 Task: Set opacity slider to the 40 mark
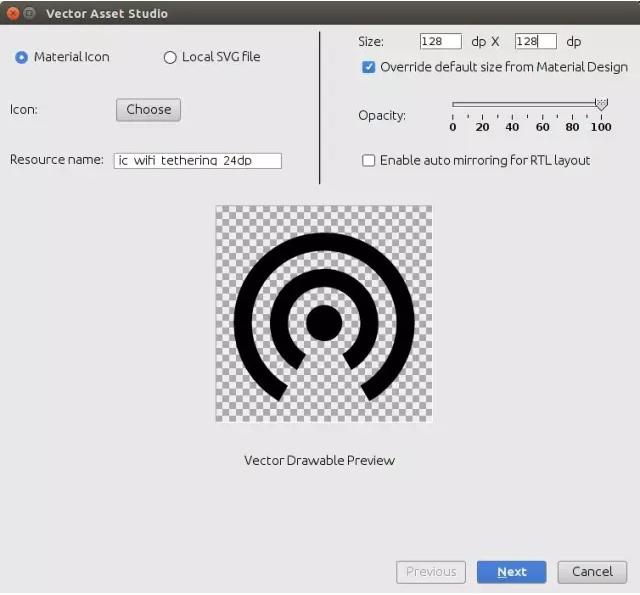[512, 104]
